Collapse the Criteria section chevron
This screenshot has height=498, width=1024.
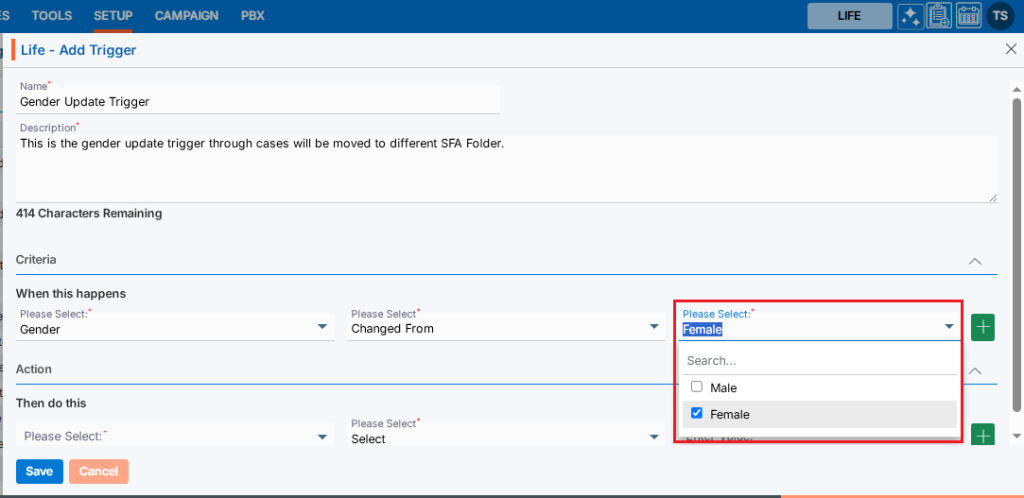click(976, 260)
